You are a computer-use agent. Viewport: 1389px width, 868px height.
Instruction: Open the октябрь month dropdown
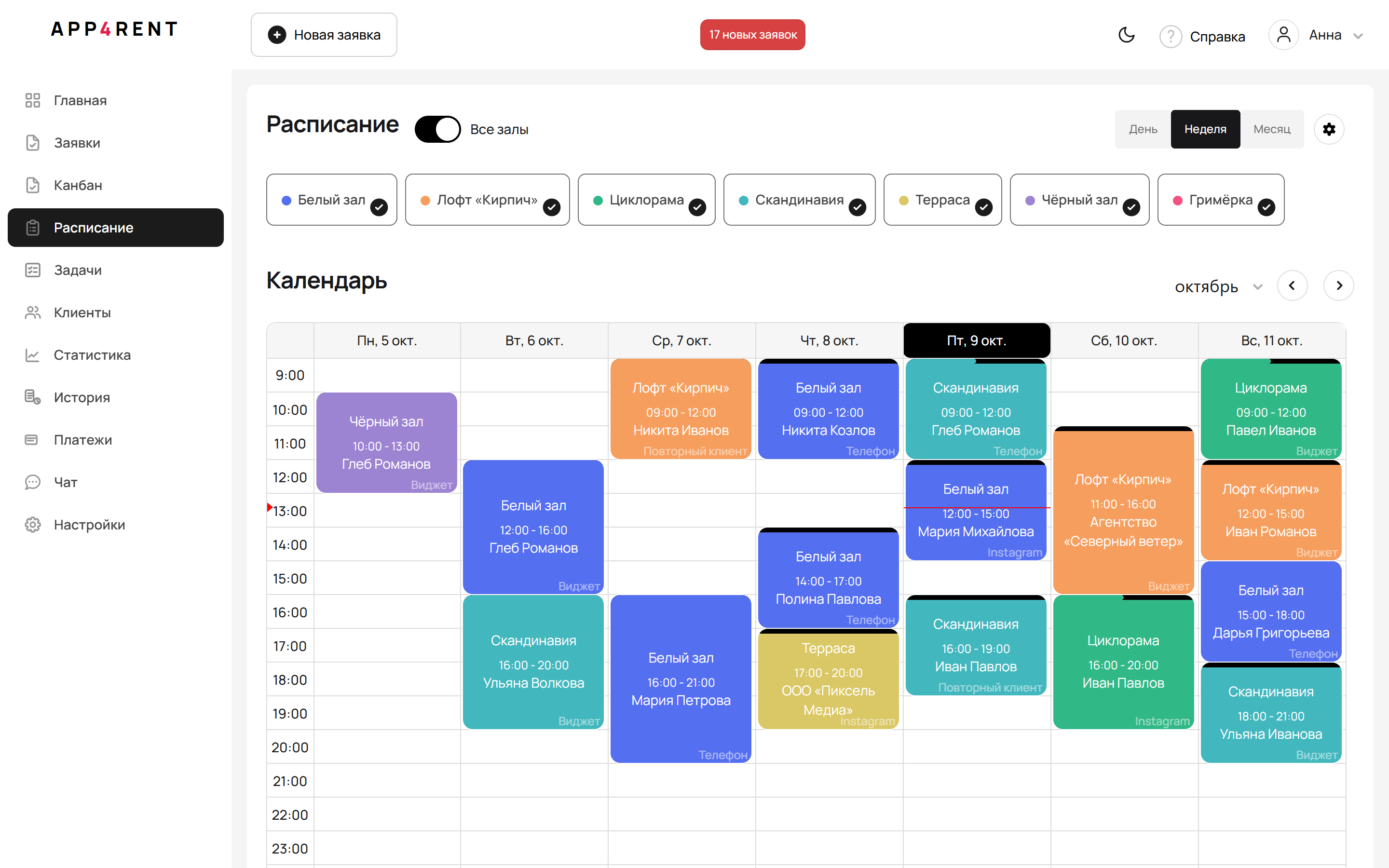point(1219,286)
